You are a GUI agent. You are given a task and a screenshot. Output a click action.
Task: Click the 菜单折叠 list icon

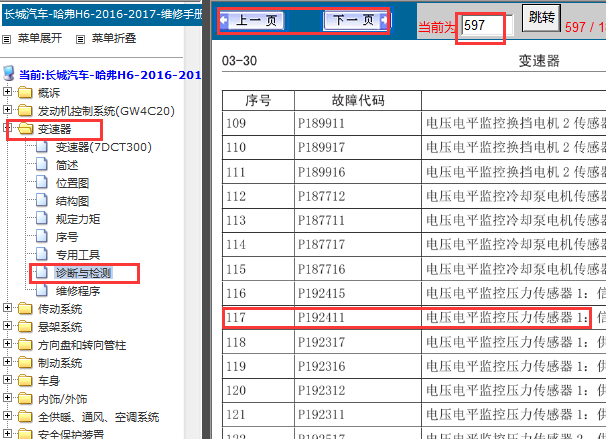[80, 39]
